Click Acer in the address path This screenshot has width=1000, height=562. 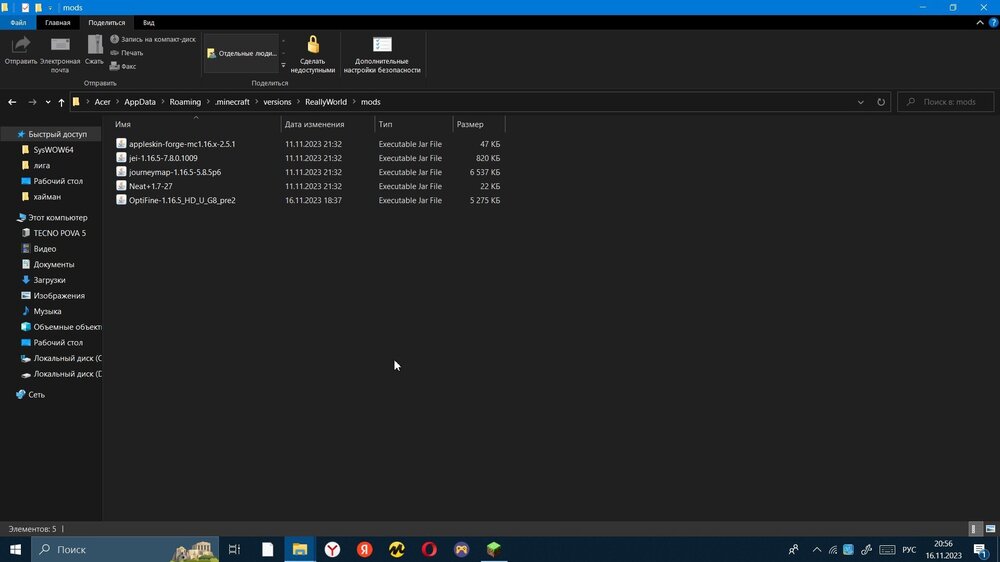(x=102, y=102)
